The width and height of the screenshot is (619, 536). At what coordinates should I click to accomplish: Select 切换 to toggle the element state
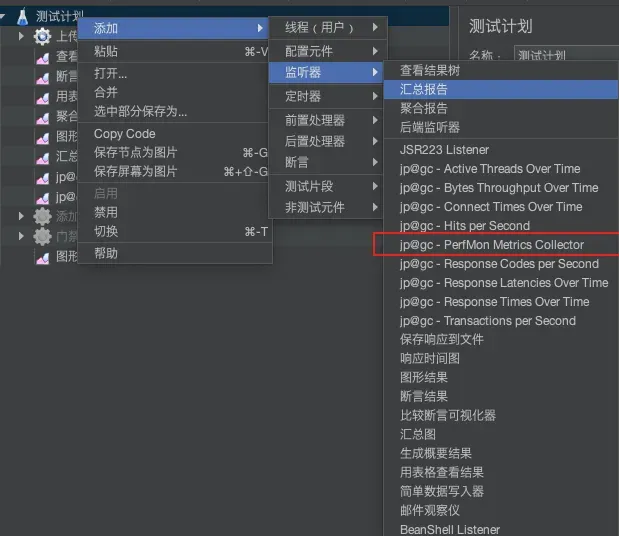[x=106, y=232]
